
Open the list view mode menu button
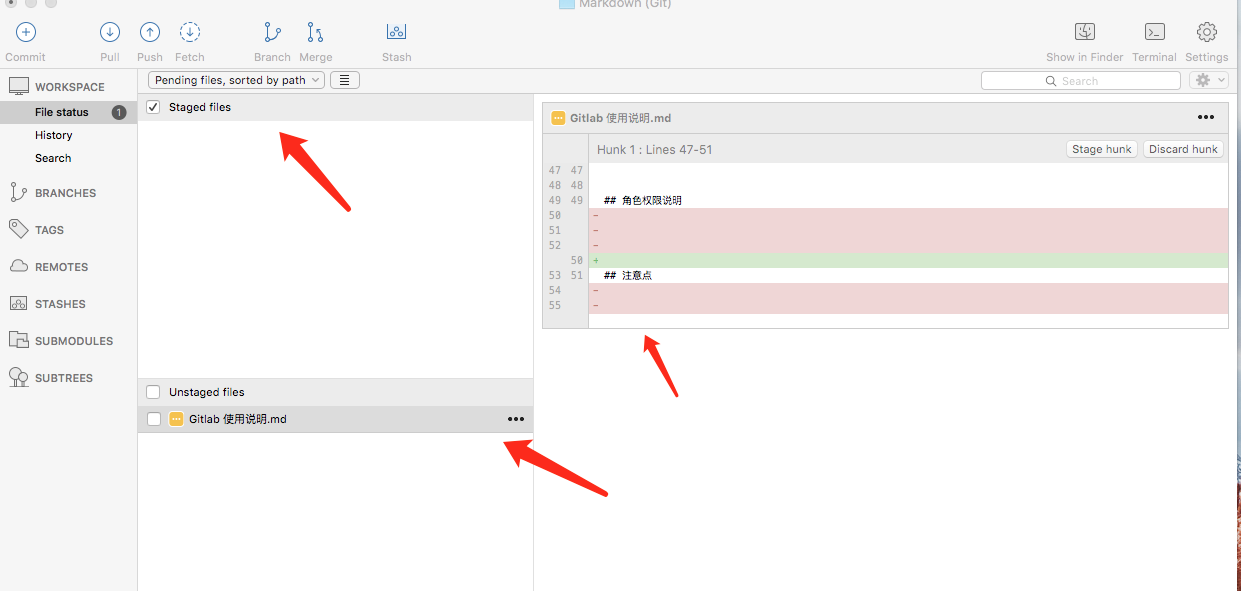pos(344,80)
